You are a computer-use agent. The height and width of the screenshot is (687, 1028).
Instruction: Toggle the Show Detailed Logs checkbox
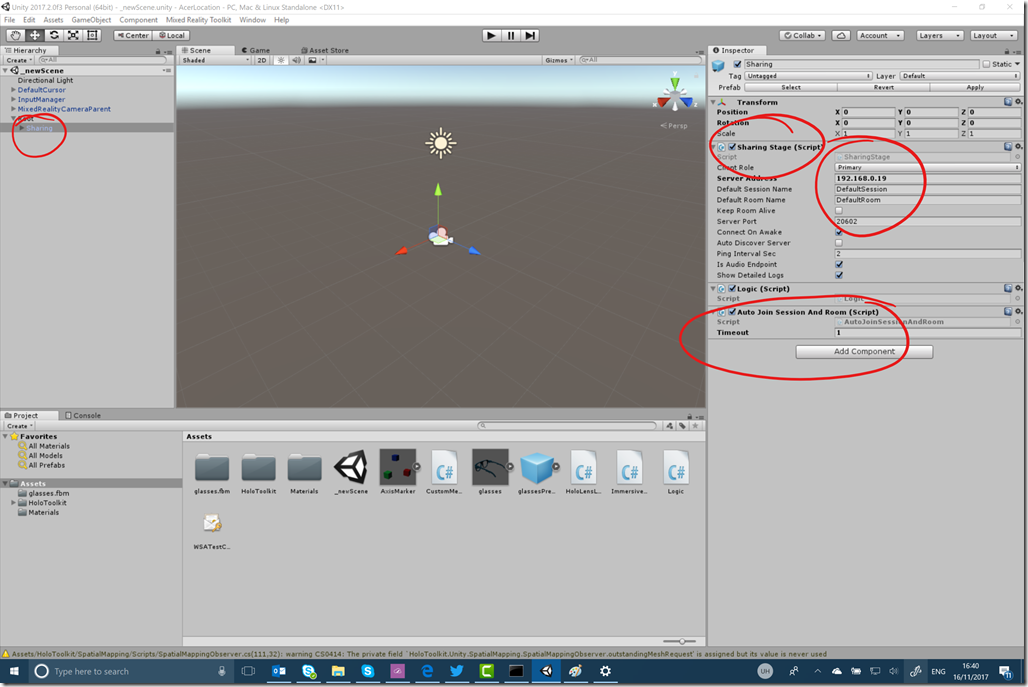(x=839, y=275)
